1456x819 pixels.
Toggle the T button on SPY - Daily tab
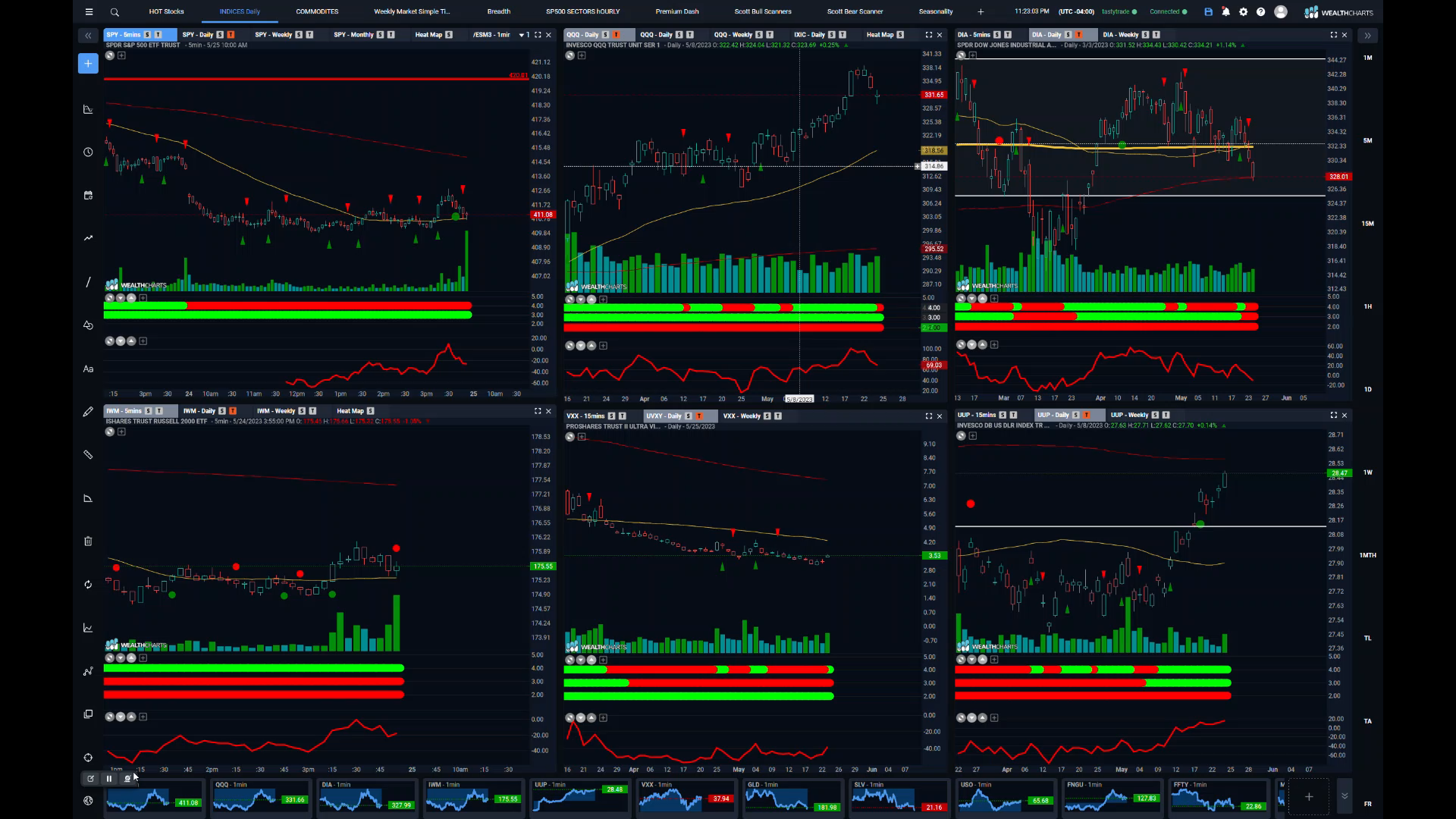231,35
